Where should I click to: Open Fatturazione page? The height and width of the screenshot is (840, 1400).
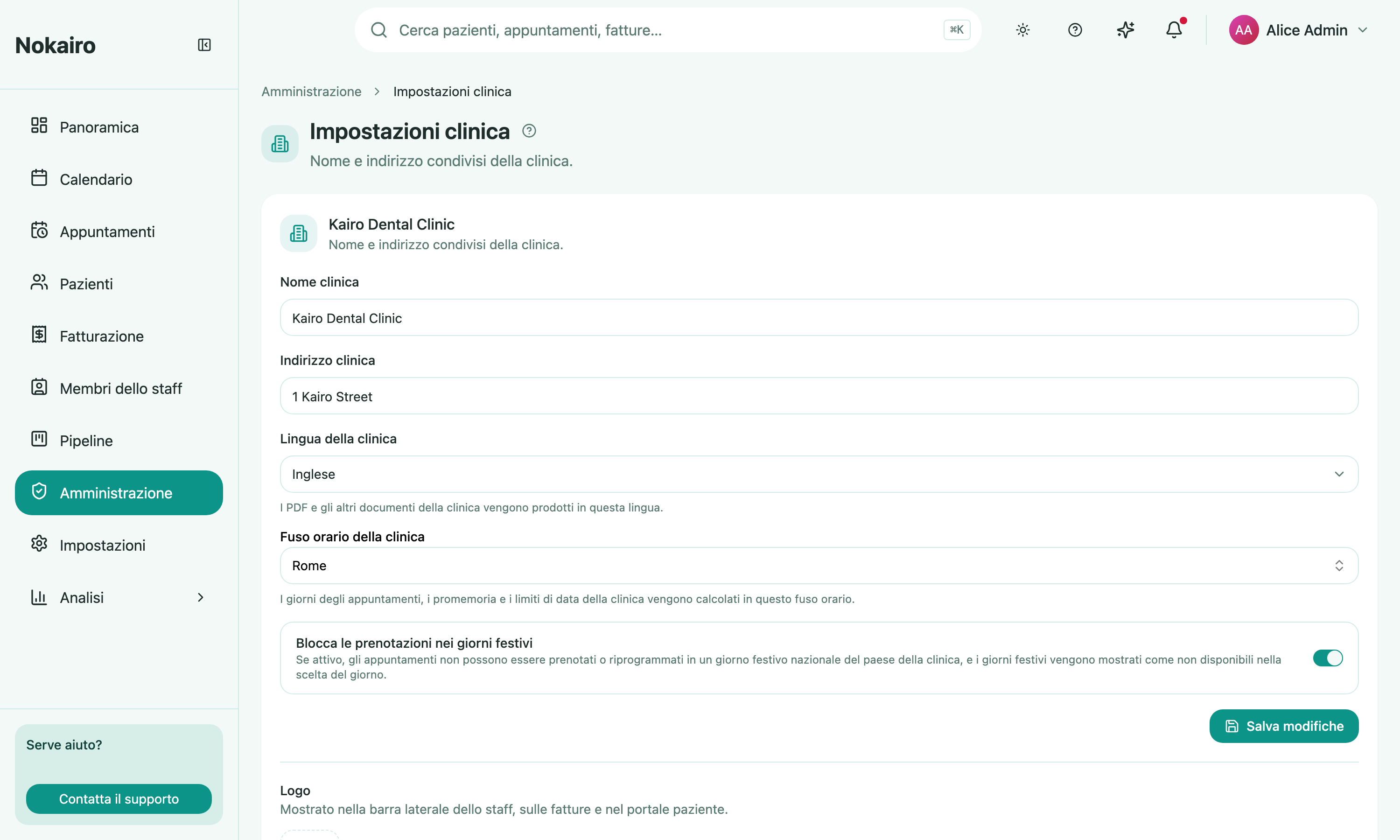pos(119,336)
